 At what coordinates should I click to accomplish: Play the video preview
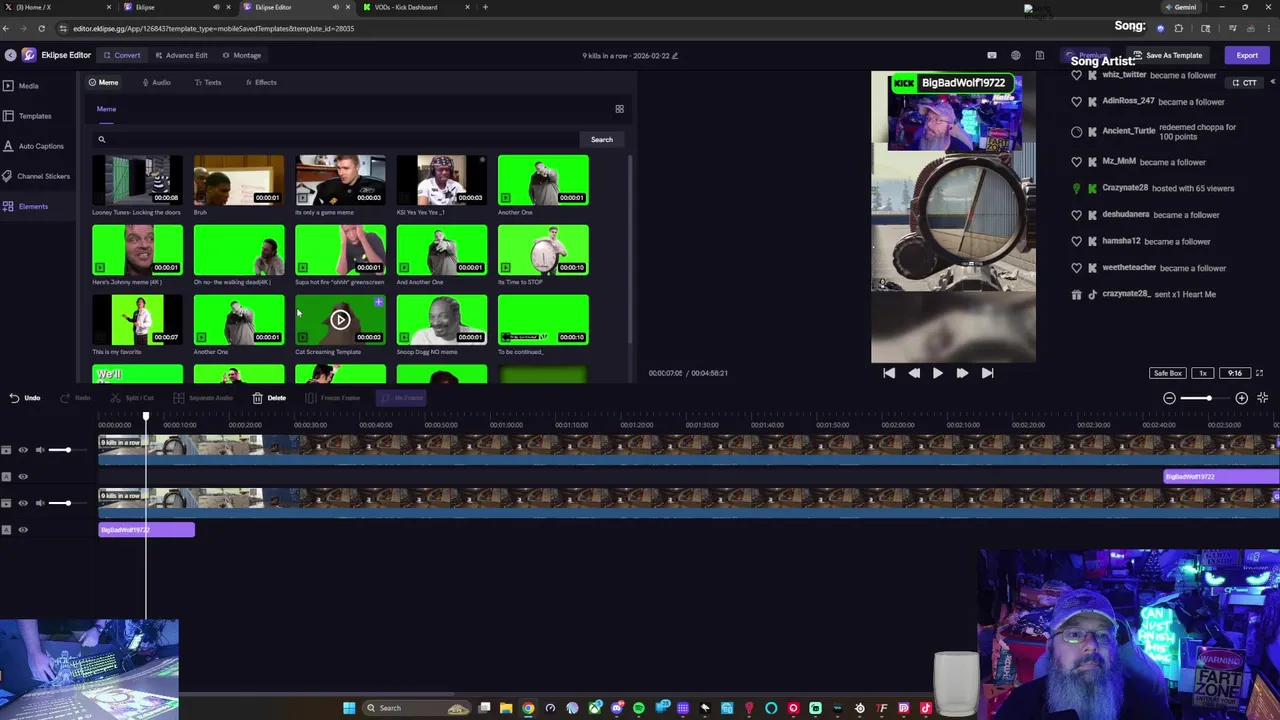click(x=937, y=373)
